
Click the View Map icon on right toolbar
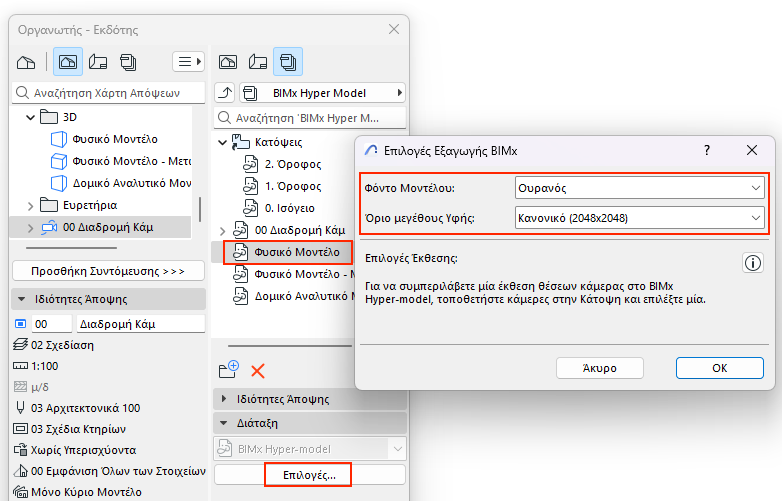[228, 62]
